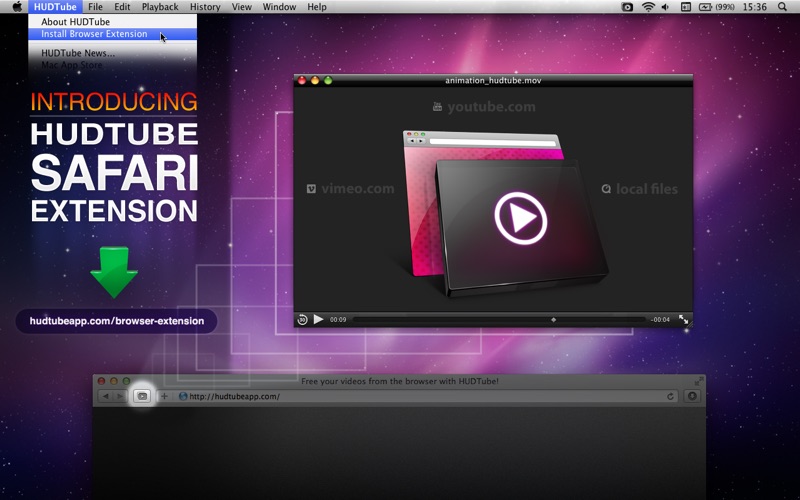Viewport: 800px width, 500px height.
Task: Go back in Safari window
Action: [x=105, y=396]
